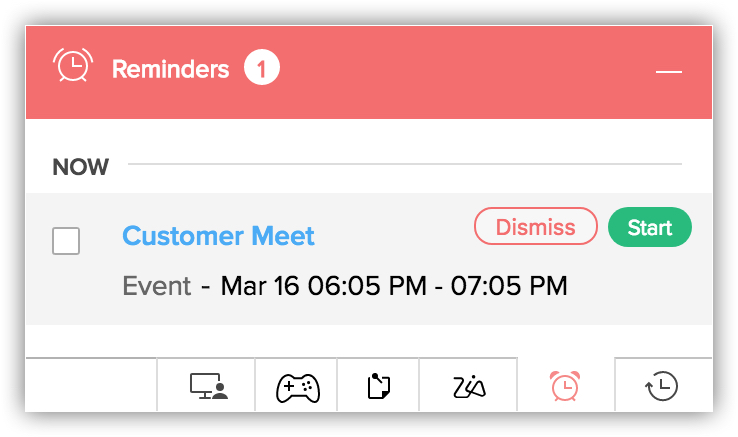Open the gamepad icon in bottom bar
This screenshot has height=437, width=738.
(x=297, y=386)
